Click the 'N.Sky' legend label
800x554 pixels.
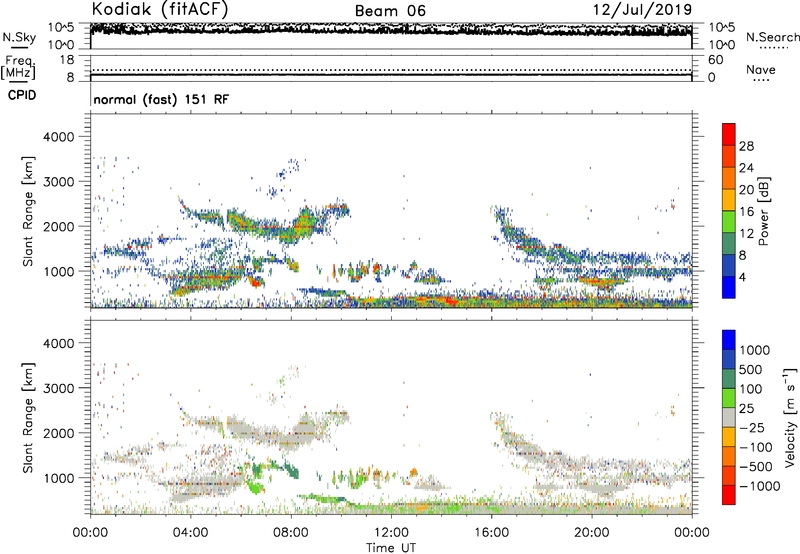(19, 37)
